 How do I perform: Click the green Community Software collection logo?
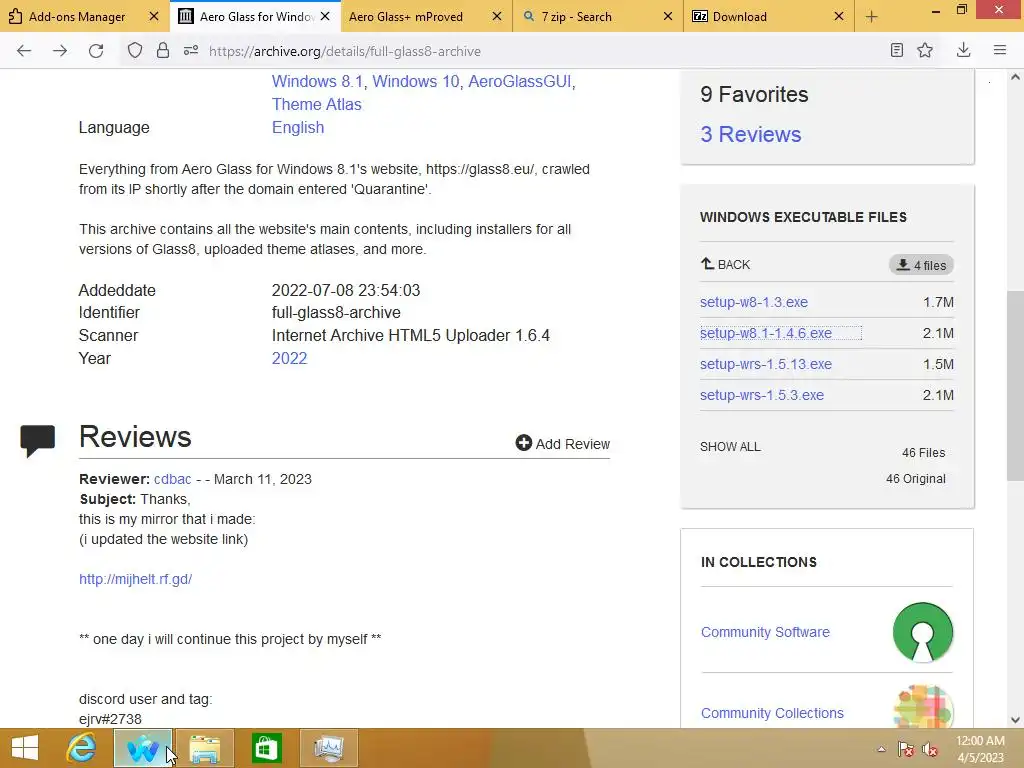pos(923,632)
